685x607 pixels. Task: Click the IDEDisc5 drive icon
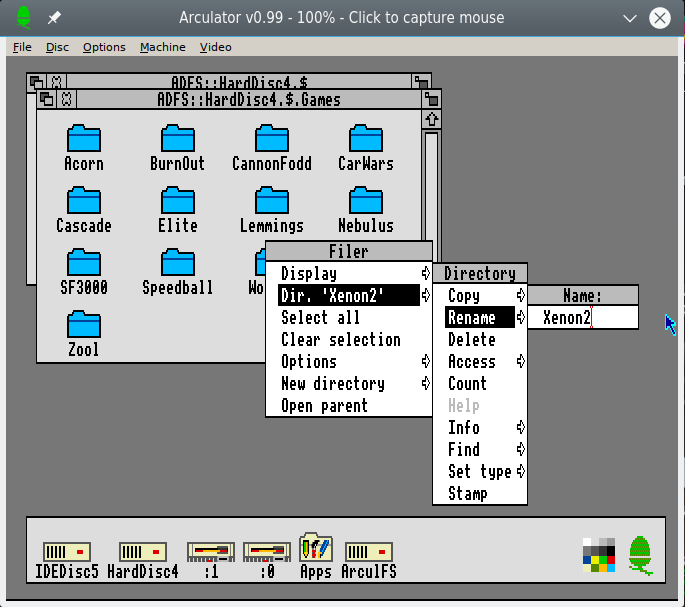pyautogui.click(x=67, y=552)
